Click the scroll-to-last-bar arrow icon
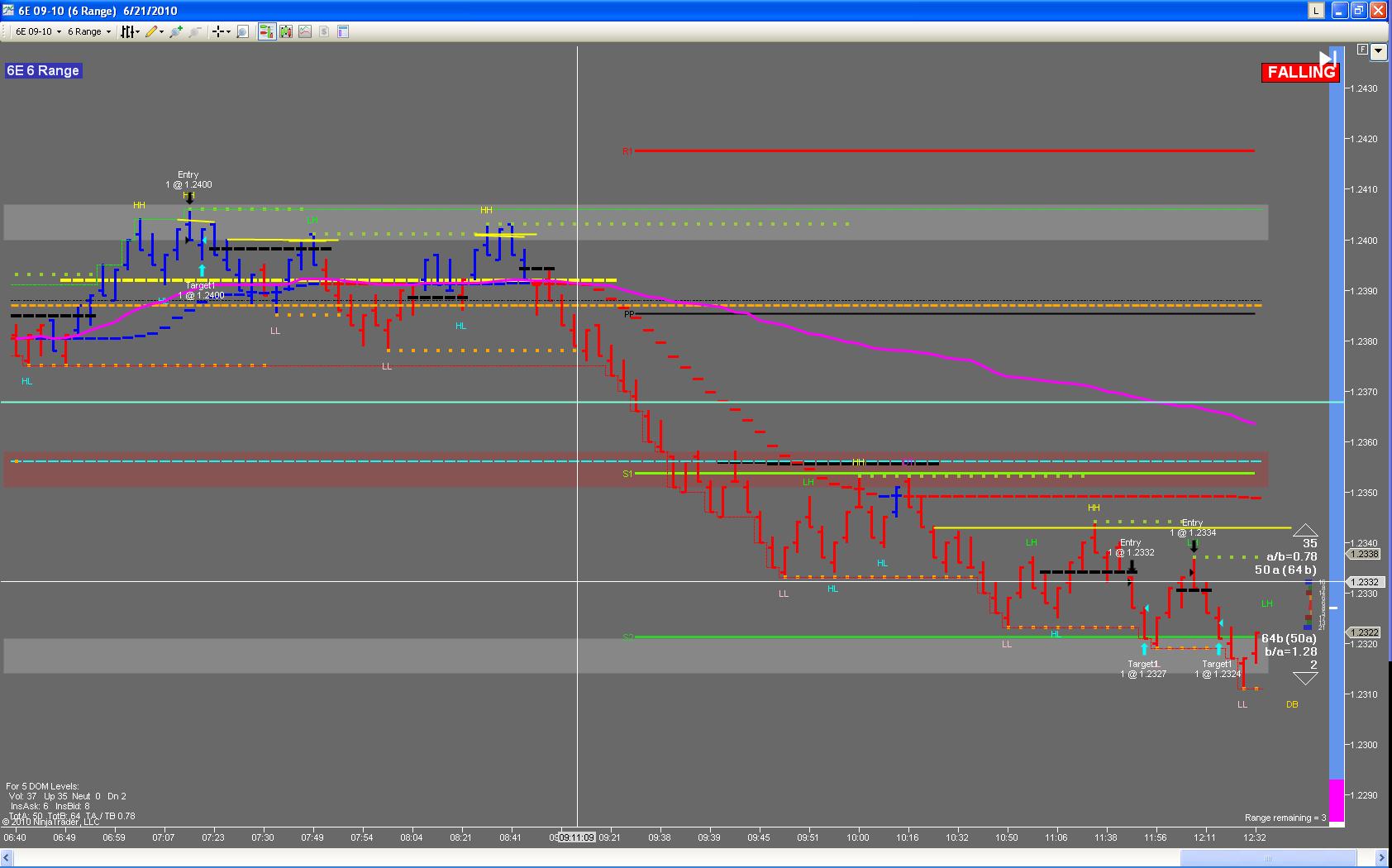The width and height of the screenshot is (1392, 868). tap(1328, 58)
